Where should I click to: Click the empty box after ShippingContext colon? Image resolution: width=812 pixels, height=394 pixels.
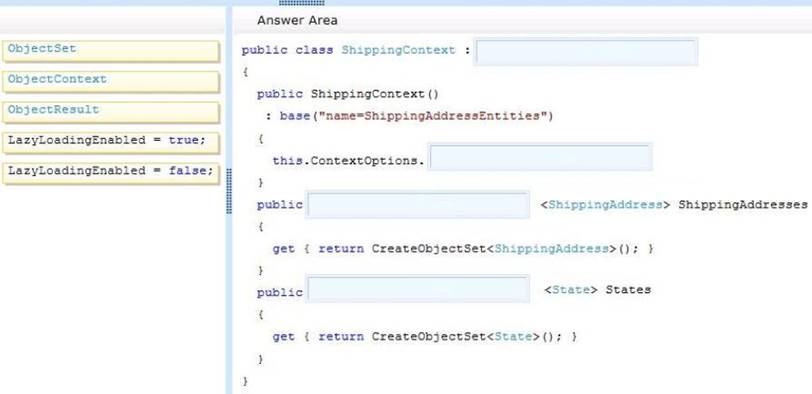(586, 51)
